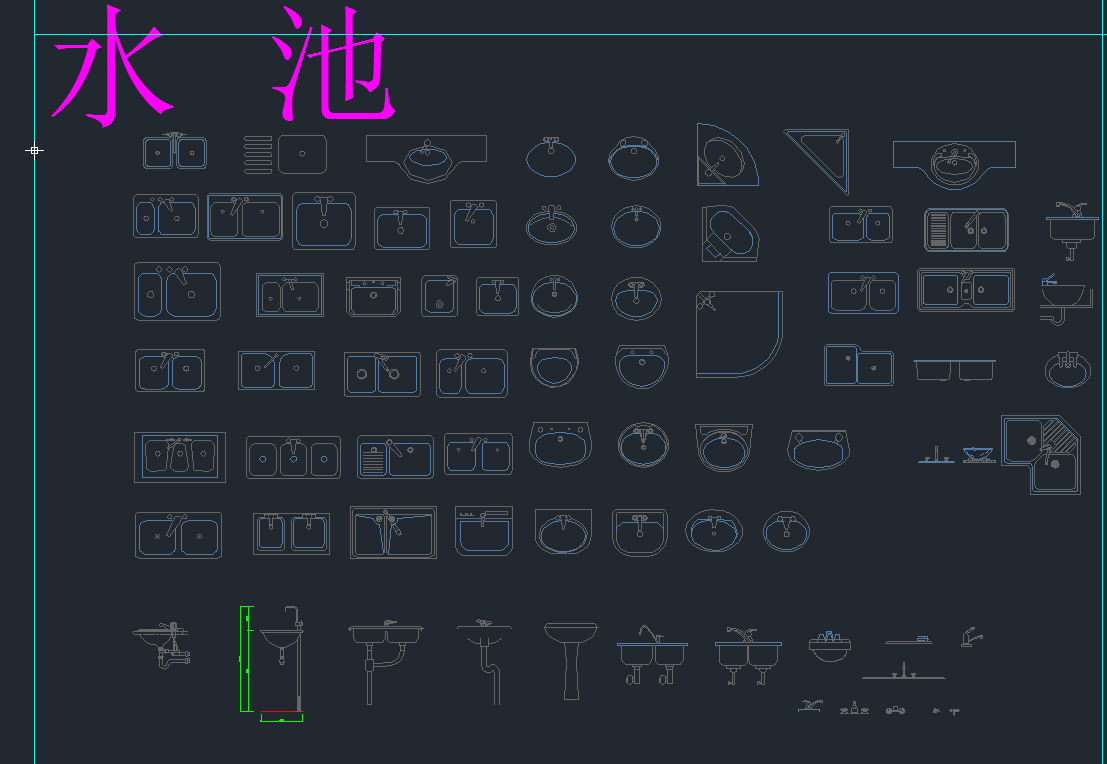The width and height of the screenshot is (1107, 764).
Task: Click the crosshair cursor marker on cyan border
Action: click(x=34, y=150)
